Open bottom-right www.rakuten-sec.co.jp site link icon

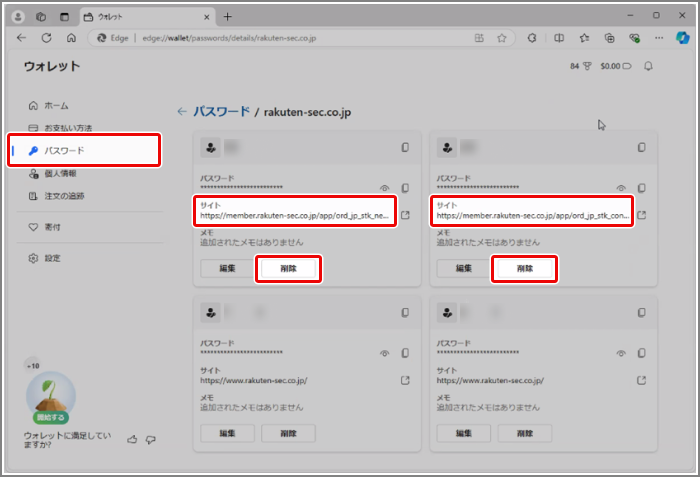(642, 381)
